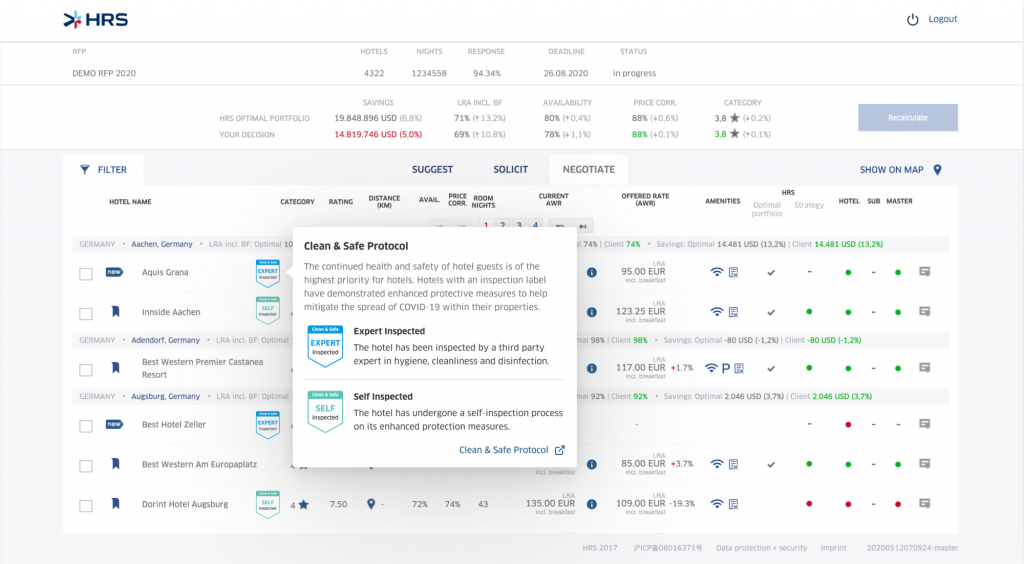The image size is (1024, 564).
Task: Tick Best Western Am Europaplatz checkbox
Action: click(x=86, y=465)
